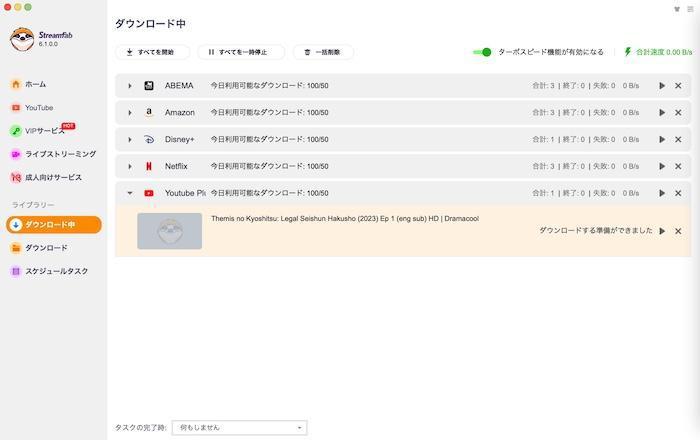Remove the Amazon group with X icon

[x=678, y=112]
